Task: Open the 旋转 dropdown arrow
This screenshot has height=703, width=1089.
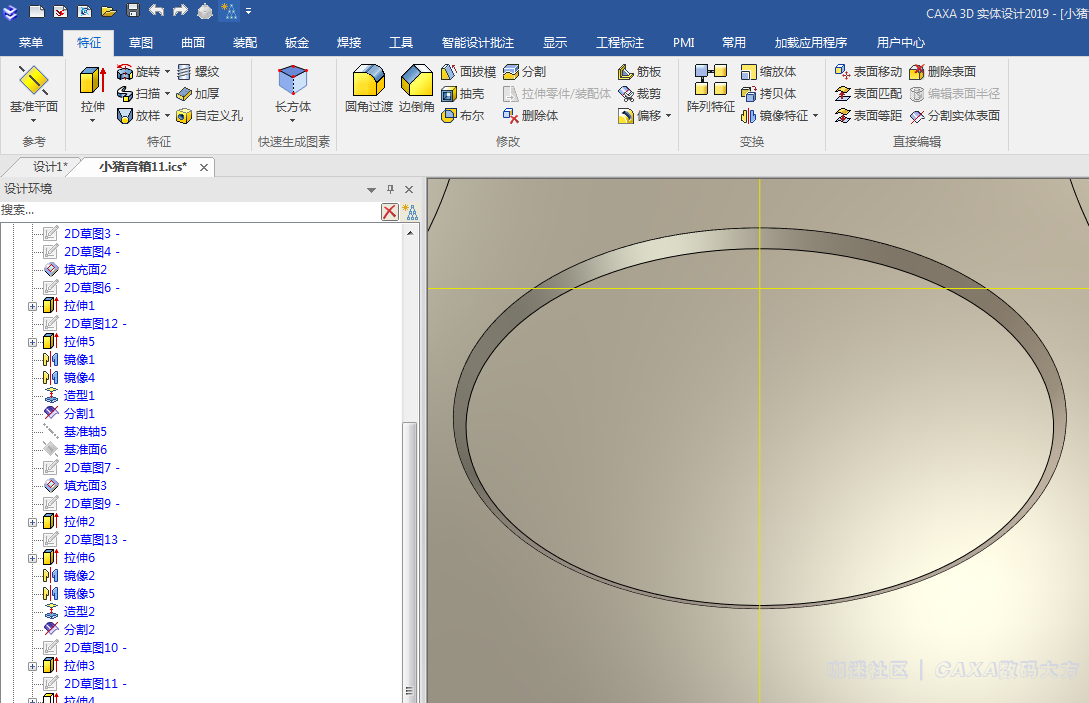Action: click(167, 72)
